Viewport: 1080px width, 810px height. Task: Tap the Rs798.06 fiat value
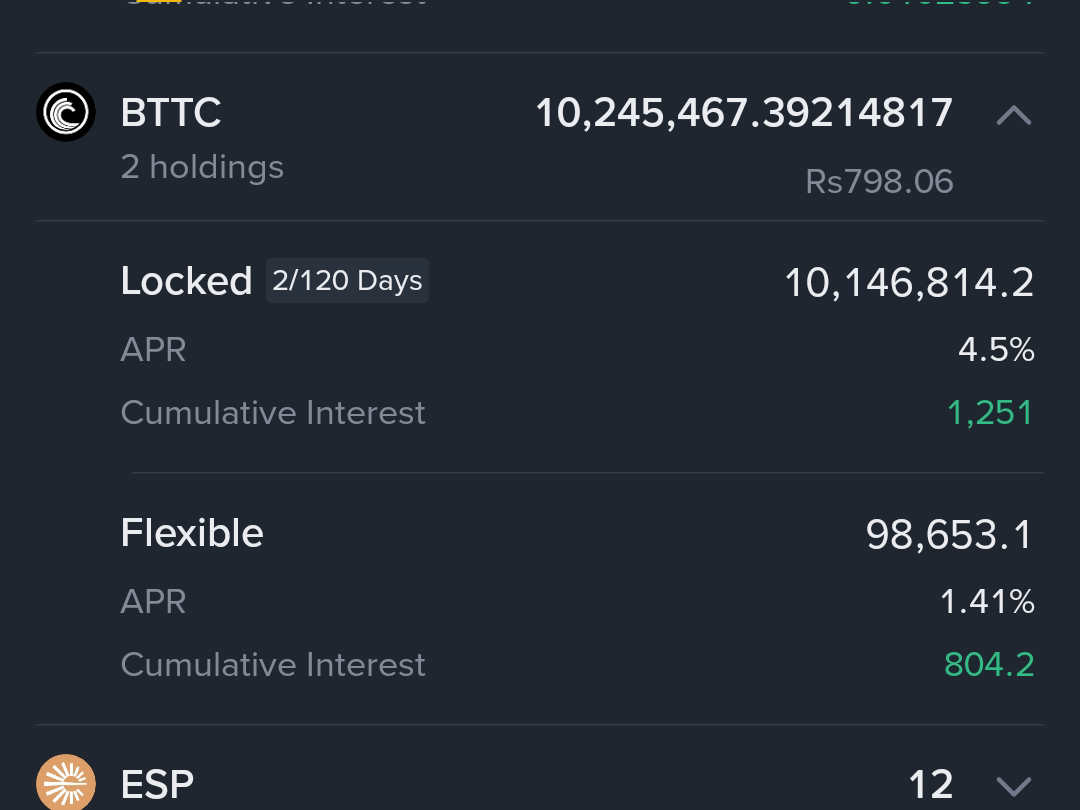879,182
